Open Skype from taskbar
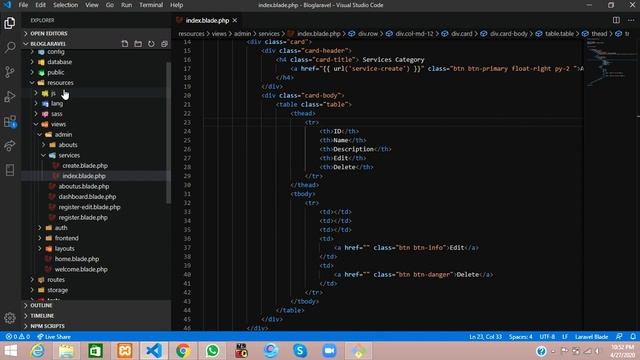 [300, 351]
